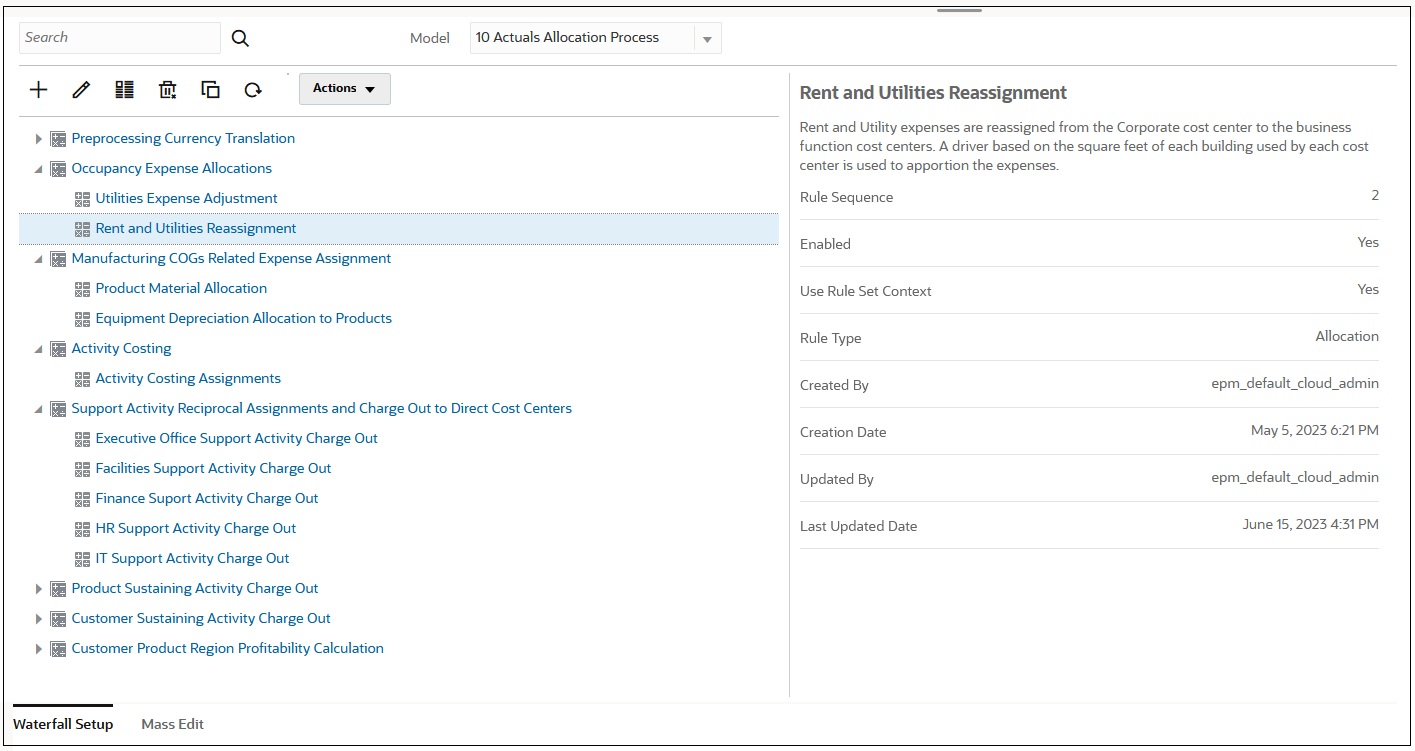Expand the Product Sustaining Activity Charge Out node

pyautogui.click(x=38, y=588)
